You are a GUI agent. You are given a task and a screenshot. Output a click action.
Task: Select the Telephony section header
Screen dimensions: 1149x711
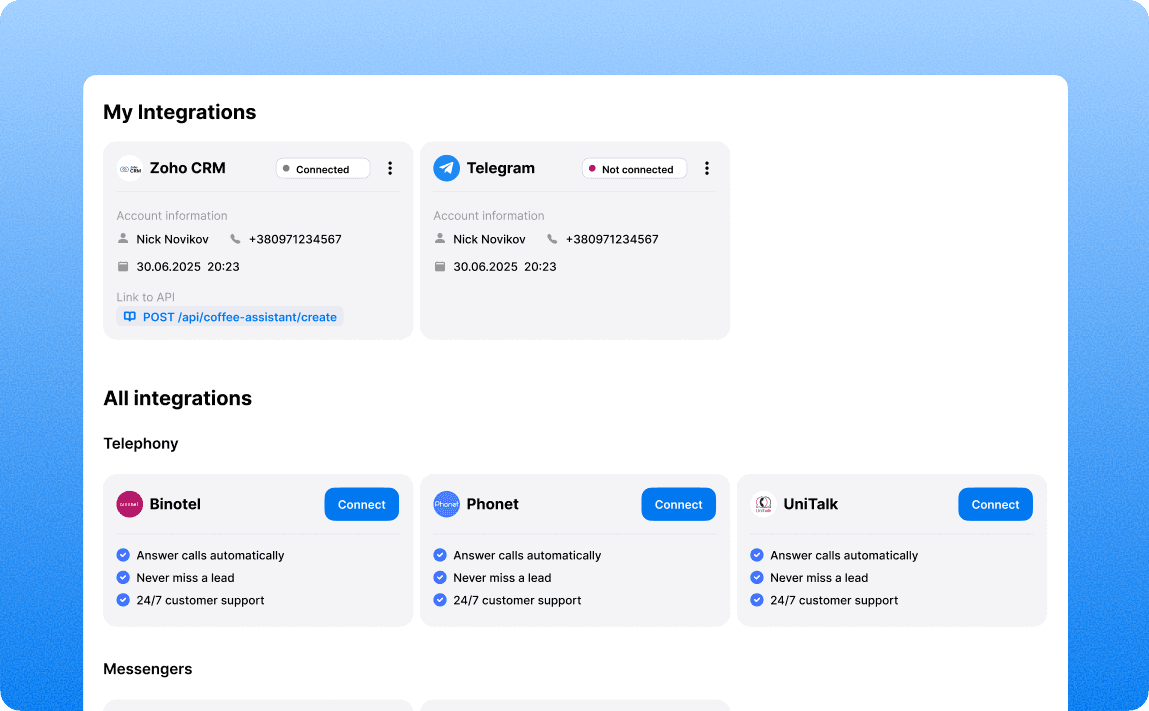[x=140, y=443]
